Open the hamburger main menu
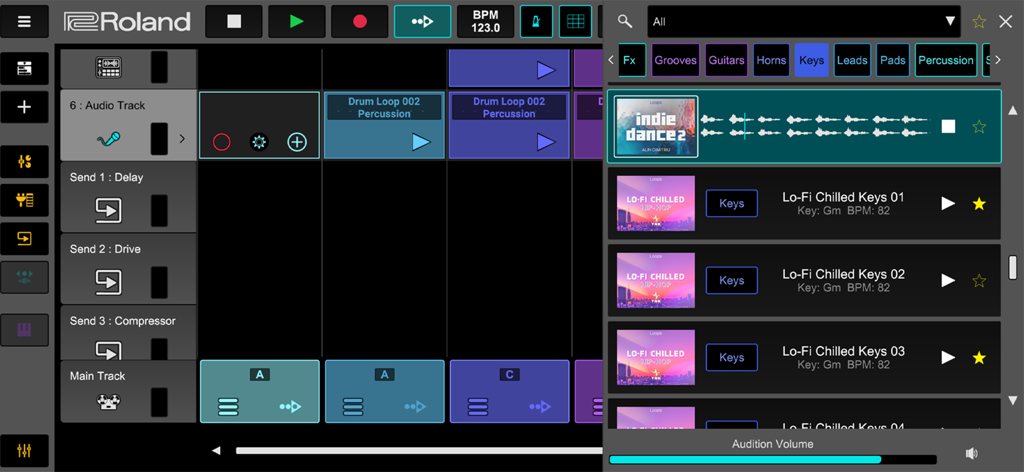 pos(24,22)
